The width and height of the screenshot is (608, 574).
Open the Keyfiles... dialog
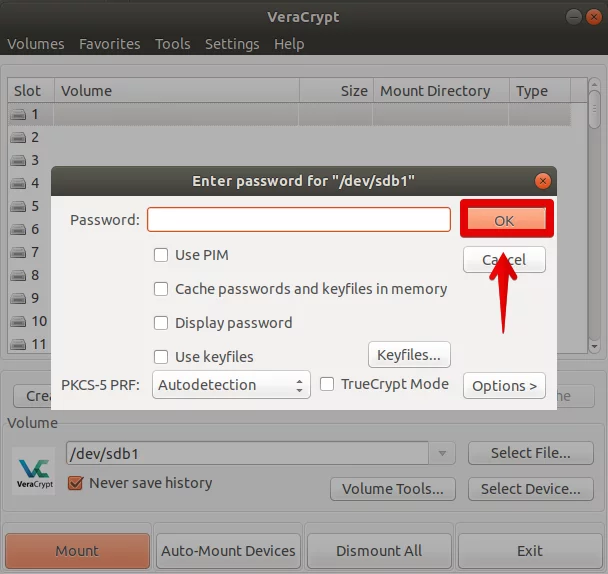point(409,354)
